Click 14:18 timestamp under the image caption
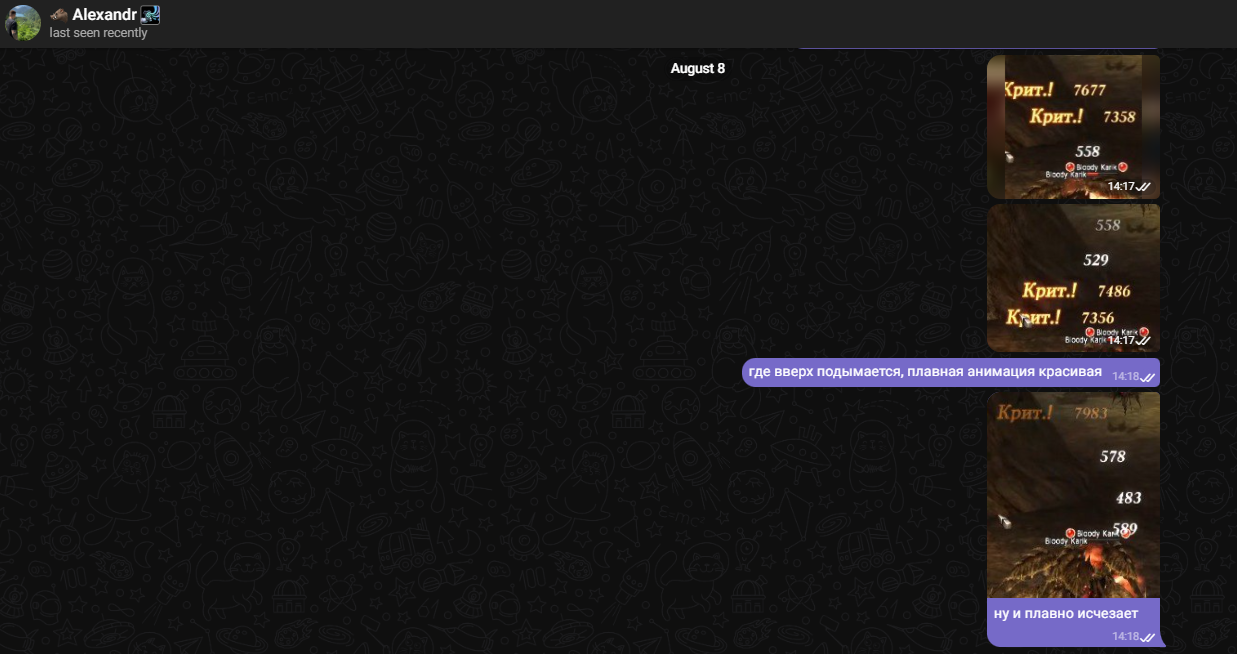1237x654 pixels. click(1126, 637)
